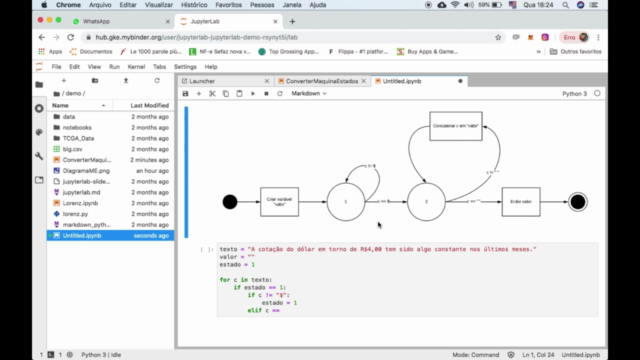Open macOS Spotlight search icon
Image resolution: width=640 pixels, height=360 pixels.
tap(565, 5)
